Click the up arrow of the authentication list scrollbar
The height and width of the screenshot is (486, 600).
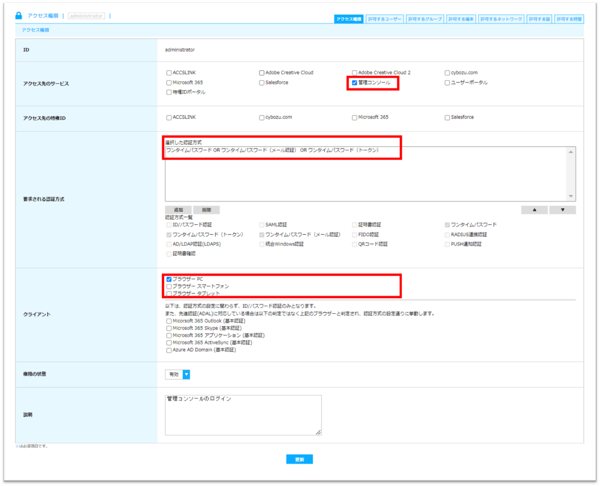(571, 152)
